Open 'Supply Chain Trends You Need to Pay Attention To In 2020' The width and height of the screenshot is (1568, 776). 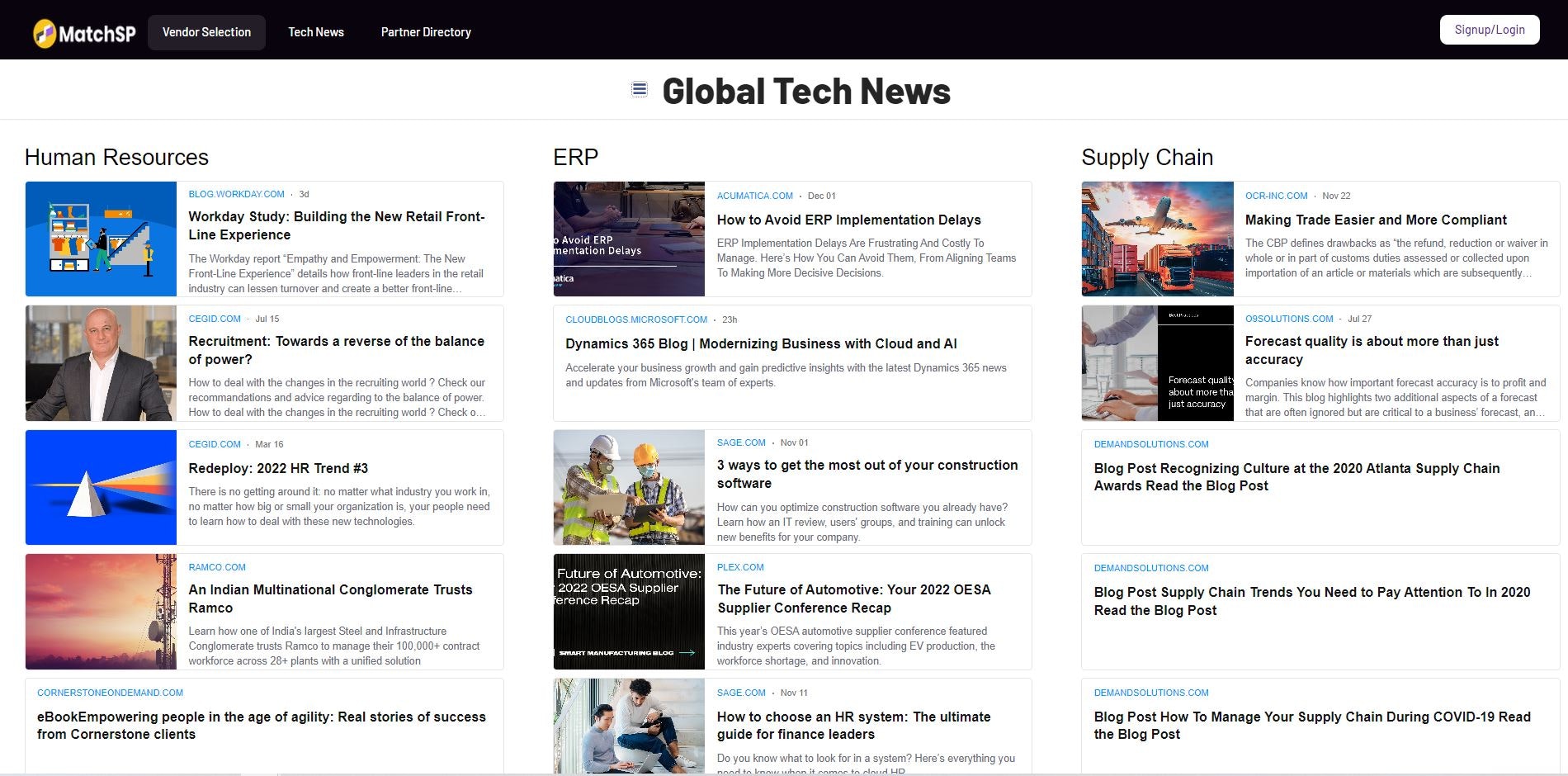(1312, 601)
